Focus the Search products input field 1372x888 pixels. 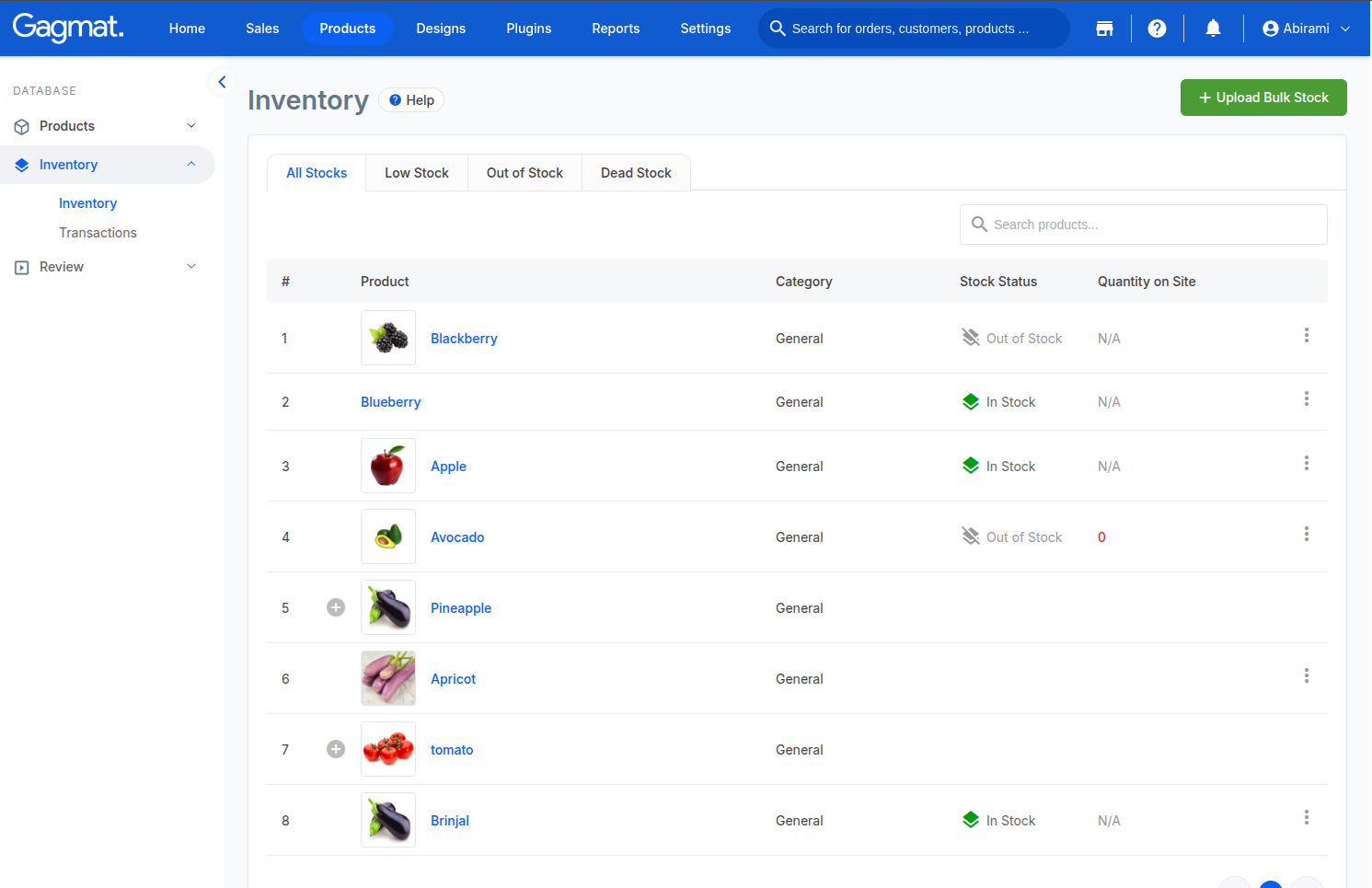[x=1143, y=225]
